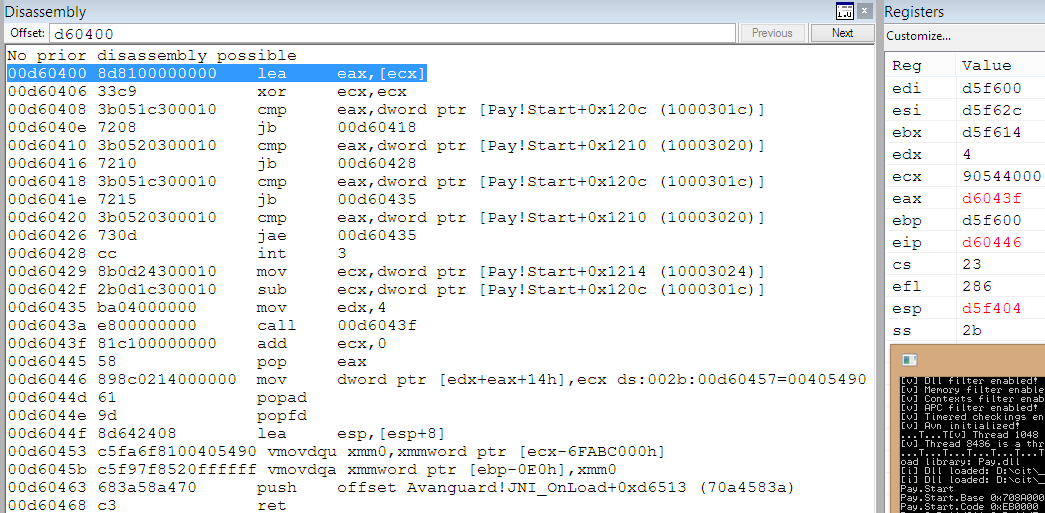Open the Customize... registers option

coord(918,36)
